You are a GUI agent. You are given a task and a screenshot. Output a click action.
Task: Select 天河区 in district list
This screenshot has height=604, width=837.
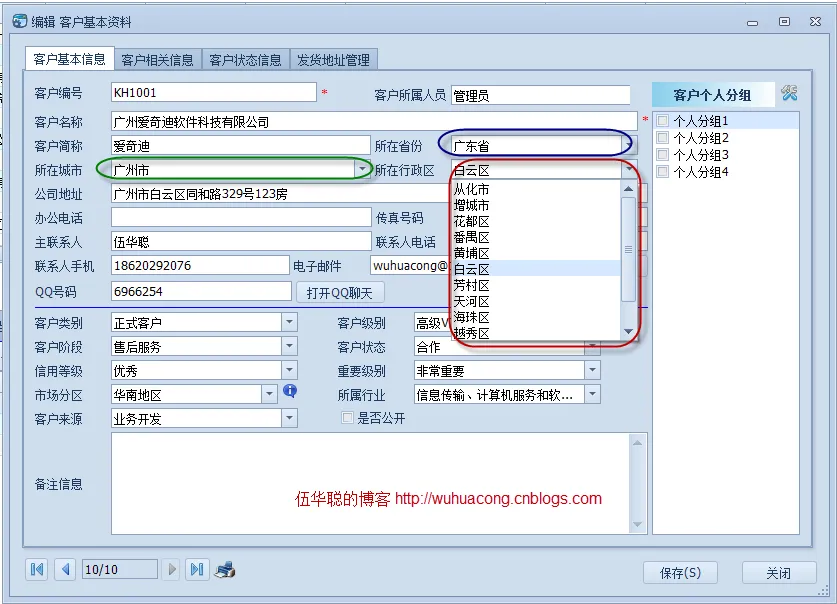tap(536, 301)
